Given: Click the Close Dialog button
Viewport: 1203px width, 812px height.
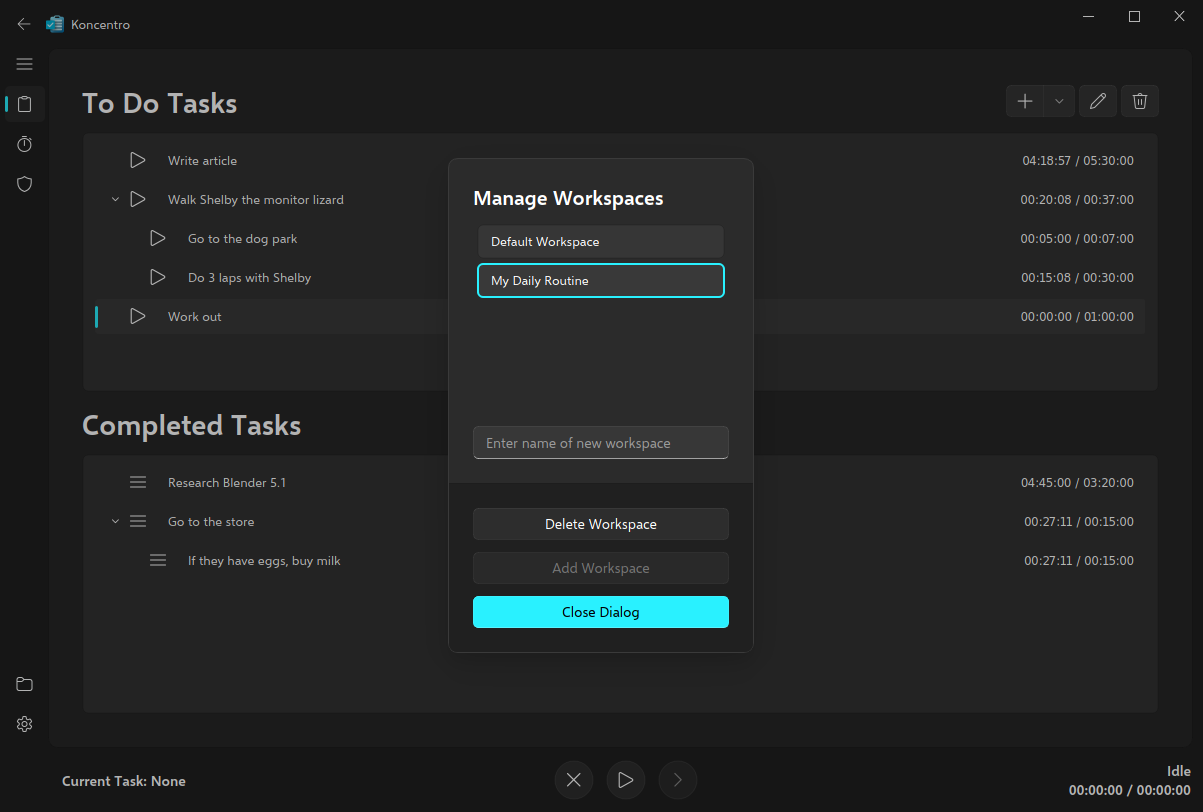Looking at the screenshot, I should tap(600, 612).
